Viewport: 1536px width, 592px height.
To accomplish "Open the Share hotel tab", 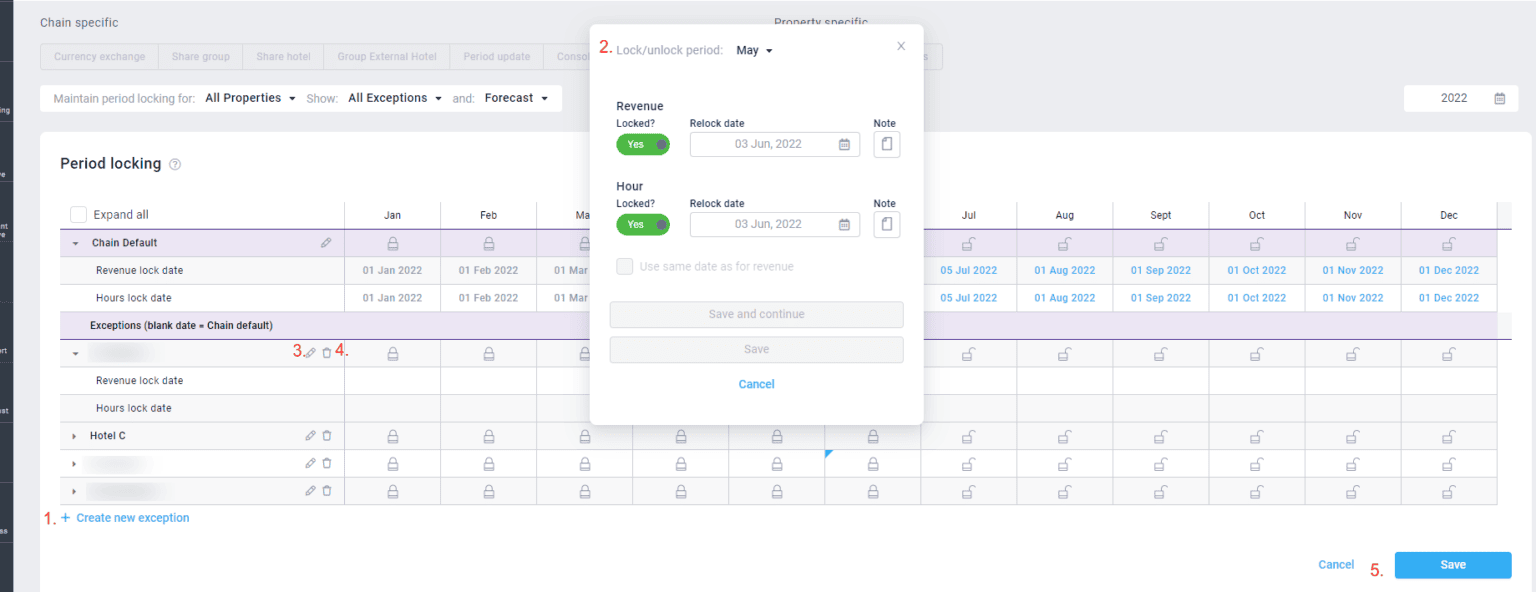I will (283, 57).
